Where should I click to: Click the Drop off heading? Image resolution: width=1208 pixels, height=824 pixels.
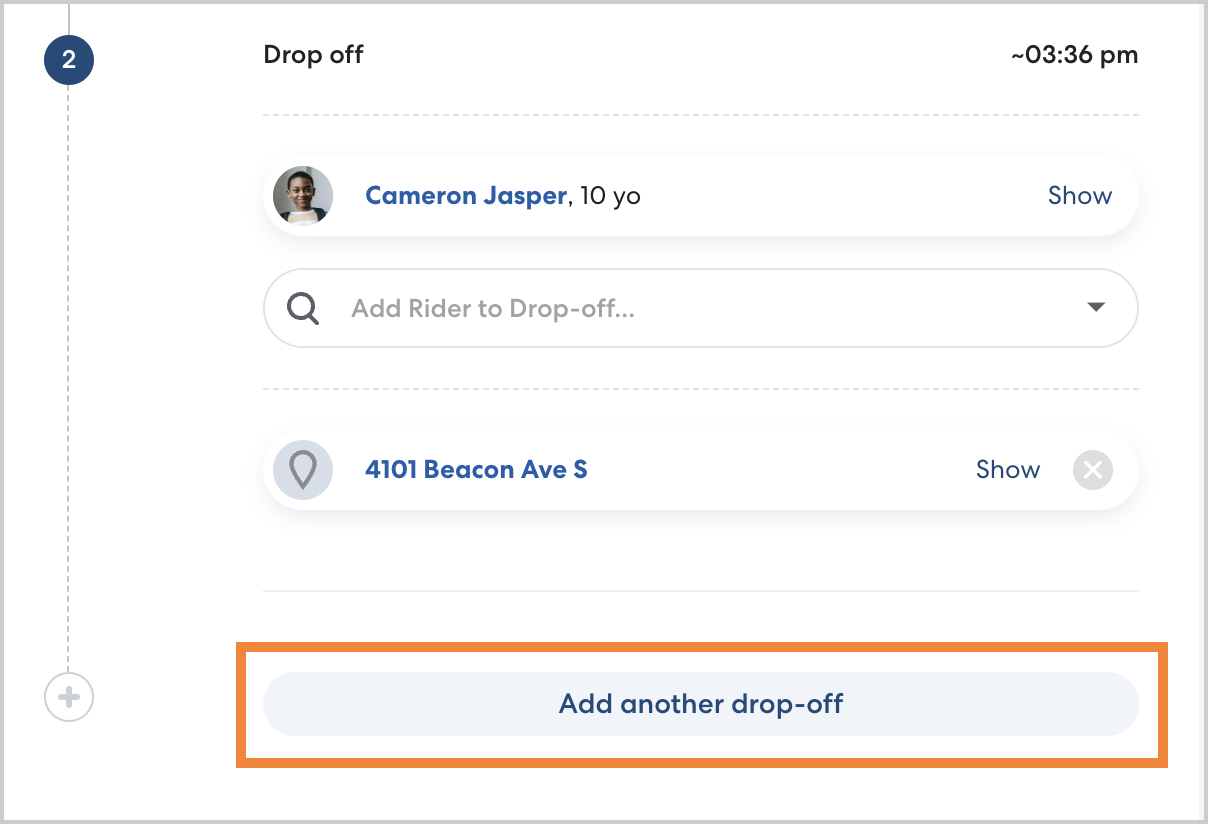(313, 54)
